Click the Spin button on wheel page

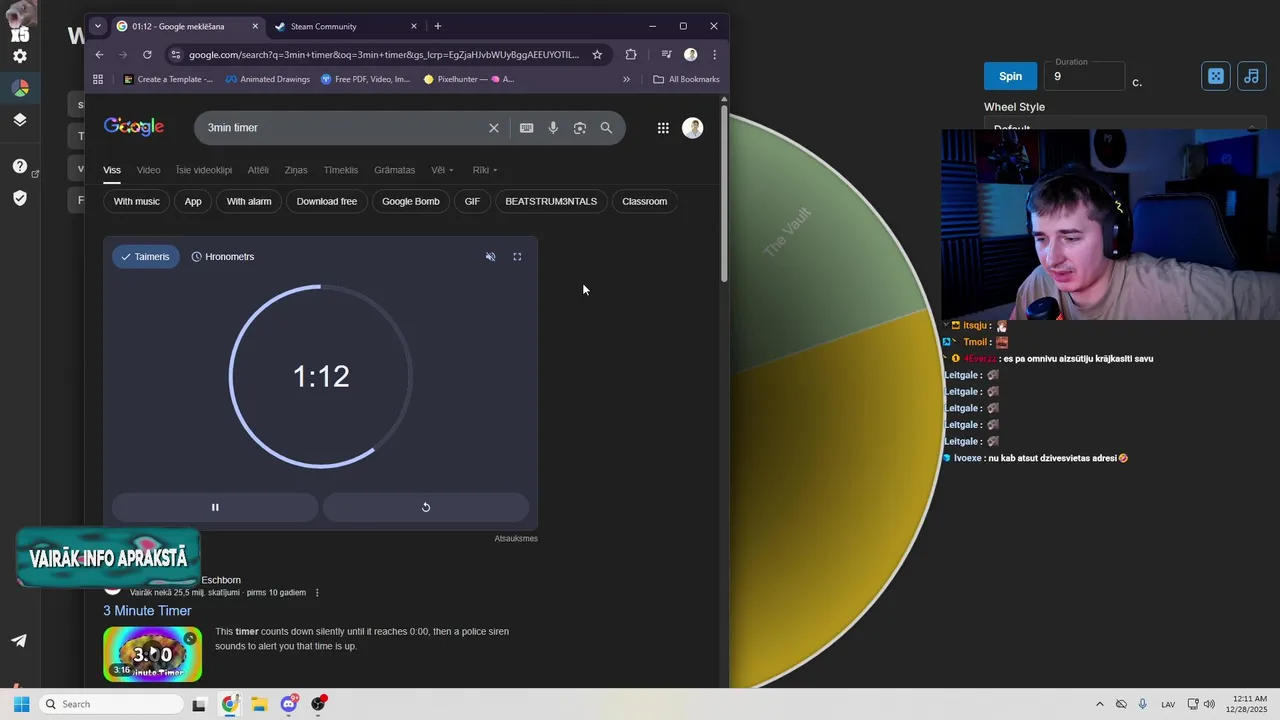pyautogui.click(x=1010, y=76)
